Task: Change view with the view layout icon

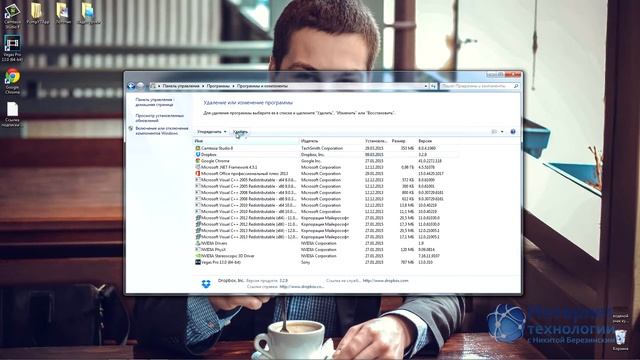Action: point(494,131)
